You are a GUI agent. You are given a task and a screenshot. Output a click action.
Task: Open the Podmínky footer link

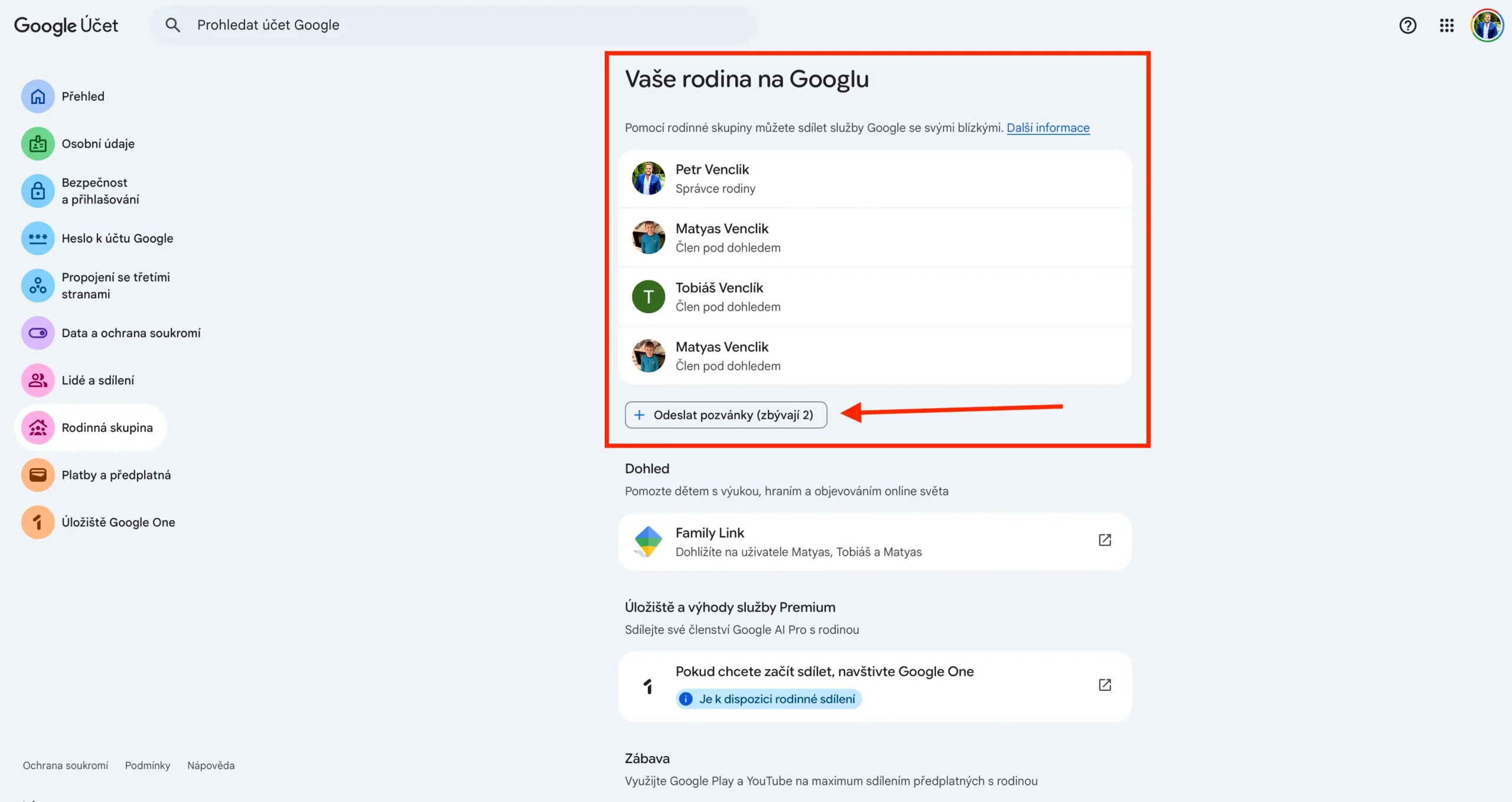[147, 765]
